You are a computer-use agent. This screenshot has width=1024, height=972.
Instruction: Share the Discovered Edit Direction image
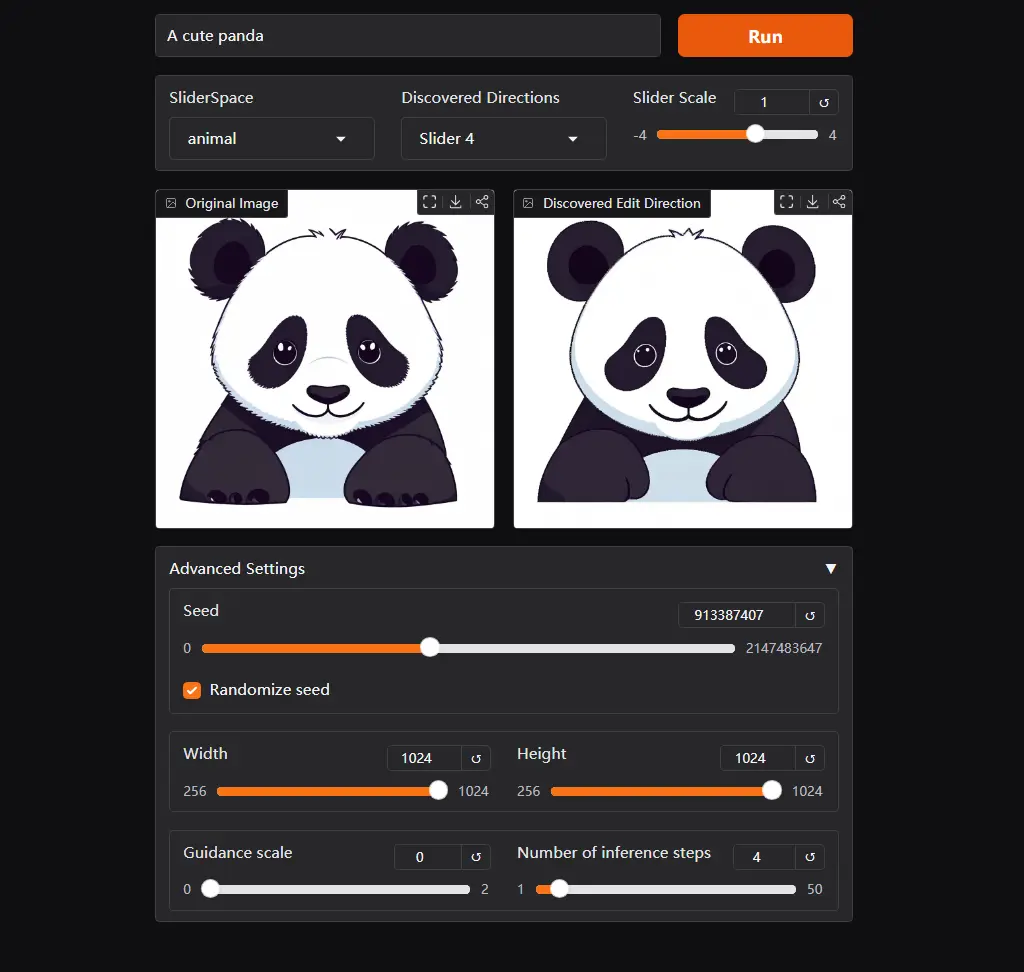pyautogui.click(x=839, y=202)
